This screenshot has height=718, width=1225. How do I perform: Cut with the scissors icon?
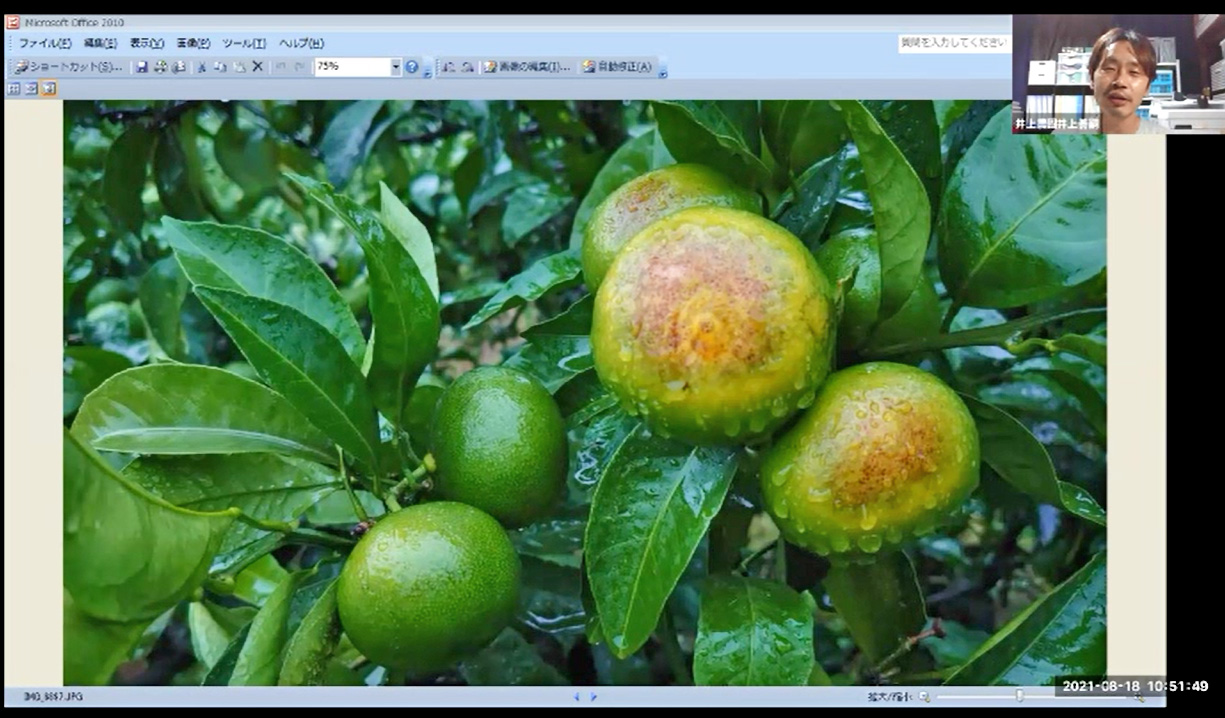tap(201, 67)
